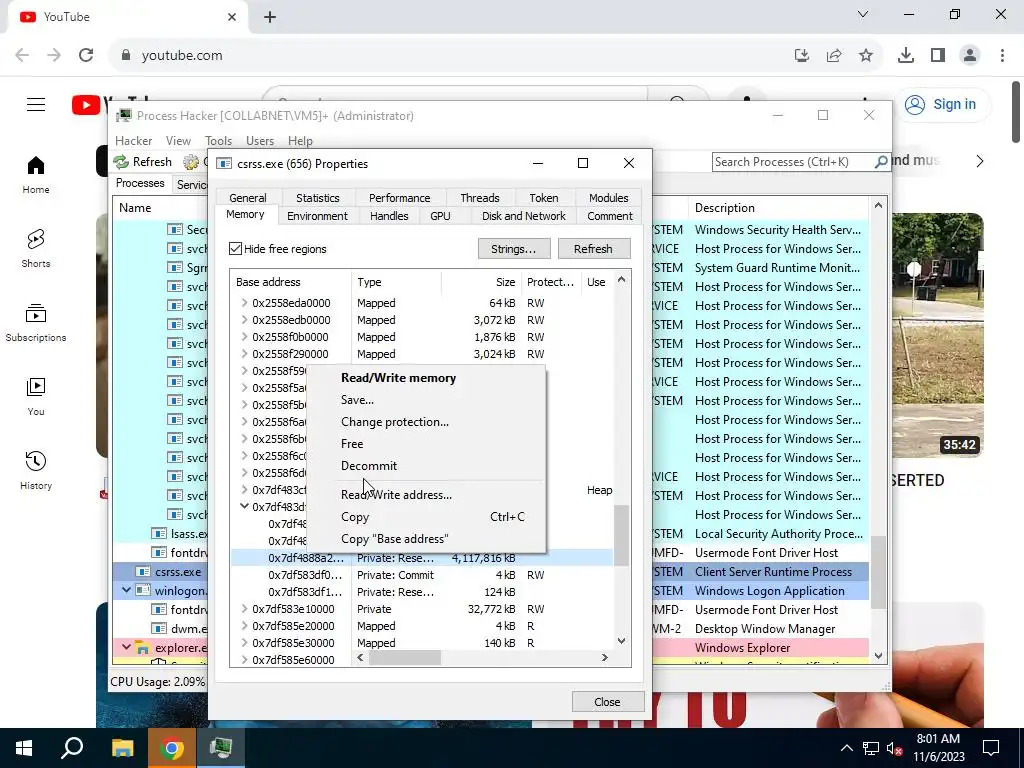
Task: Click the Strings... button
Action: point(513,249)
